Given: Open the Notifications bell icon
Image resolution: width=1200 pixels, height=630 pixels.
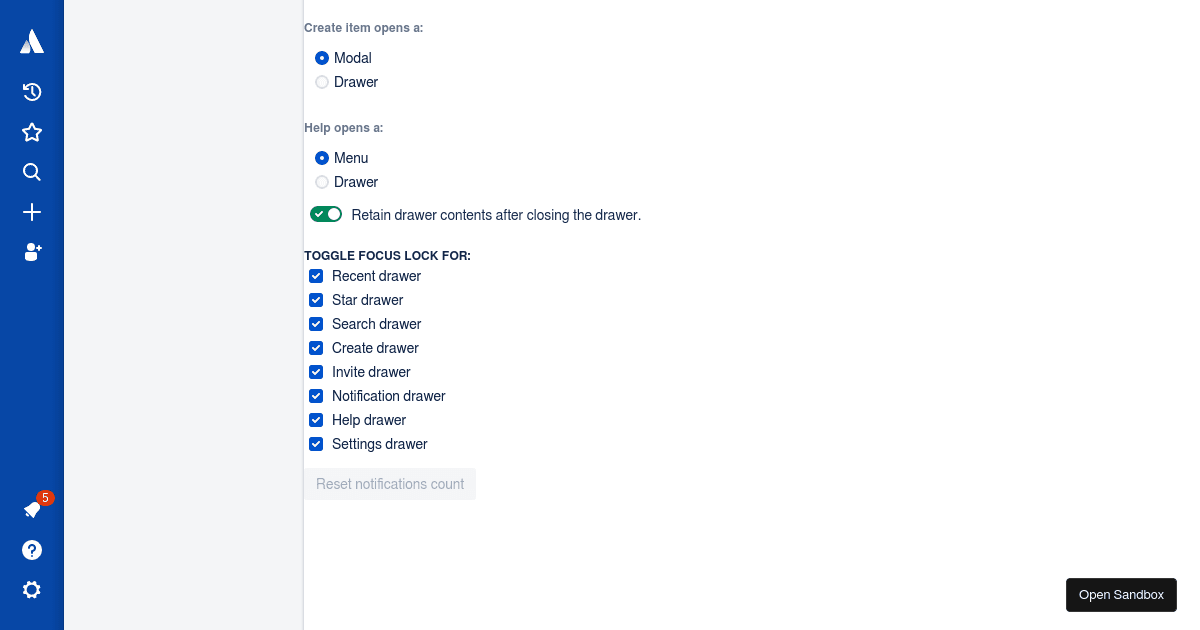Looking at the screenshot, I should (32, 510).
